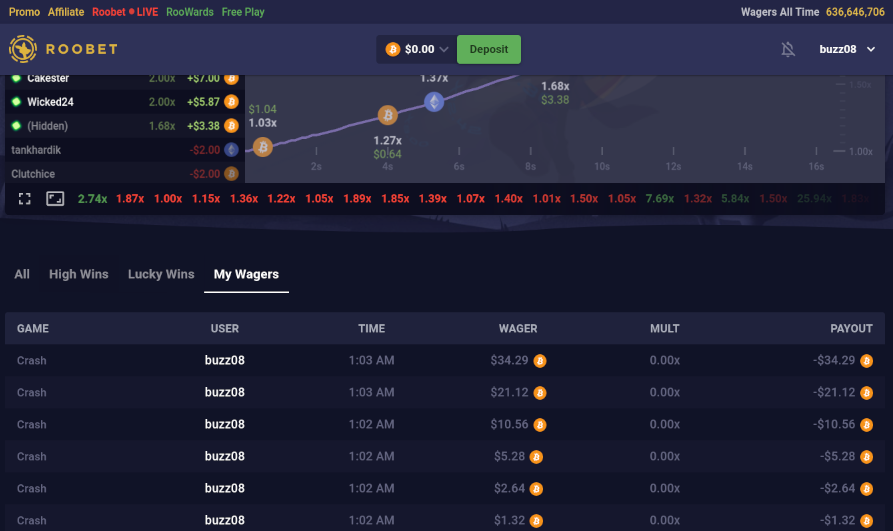Viewport: 893px width, 531px height.
Task: Click the Bitcoin icon next to $2.64 wager
Action: point(536,489)
